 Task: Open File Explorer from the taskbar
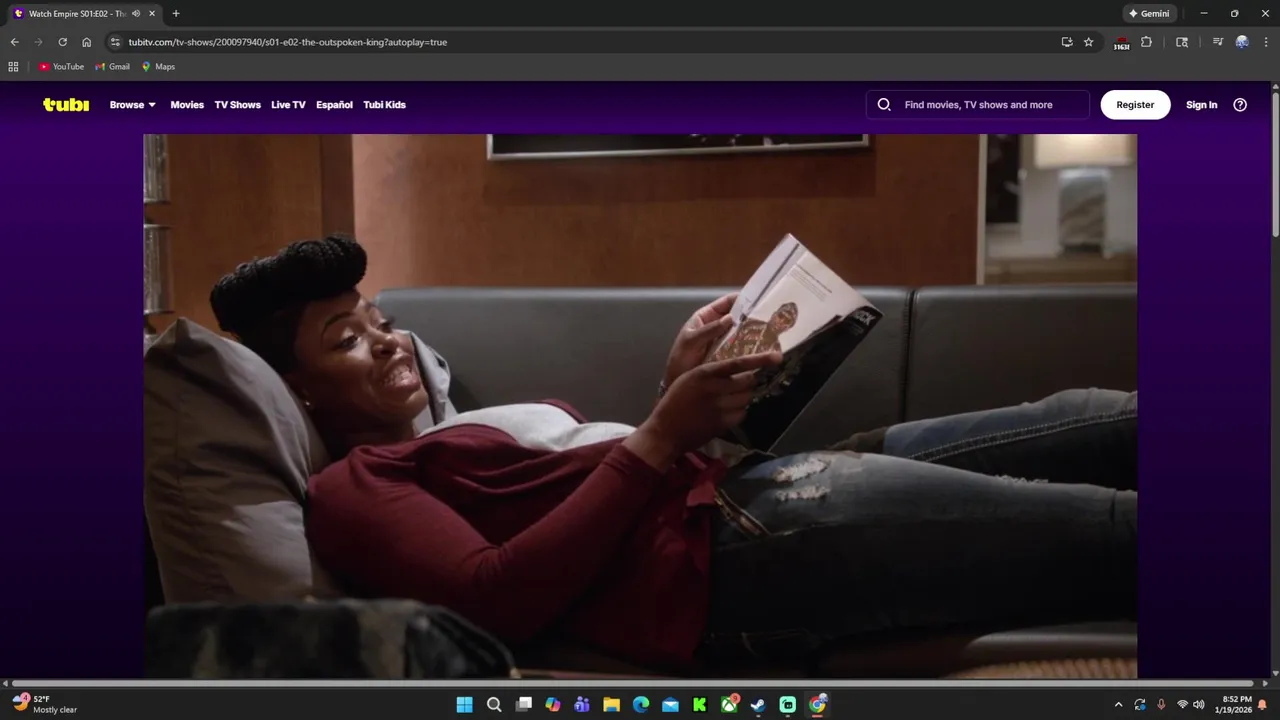click(611, 705)
